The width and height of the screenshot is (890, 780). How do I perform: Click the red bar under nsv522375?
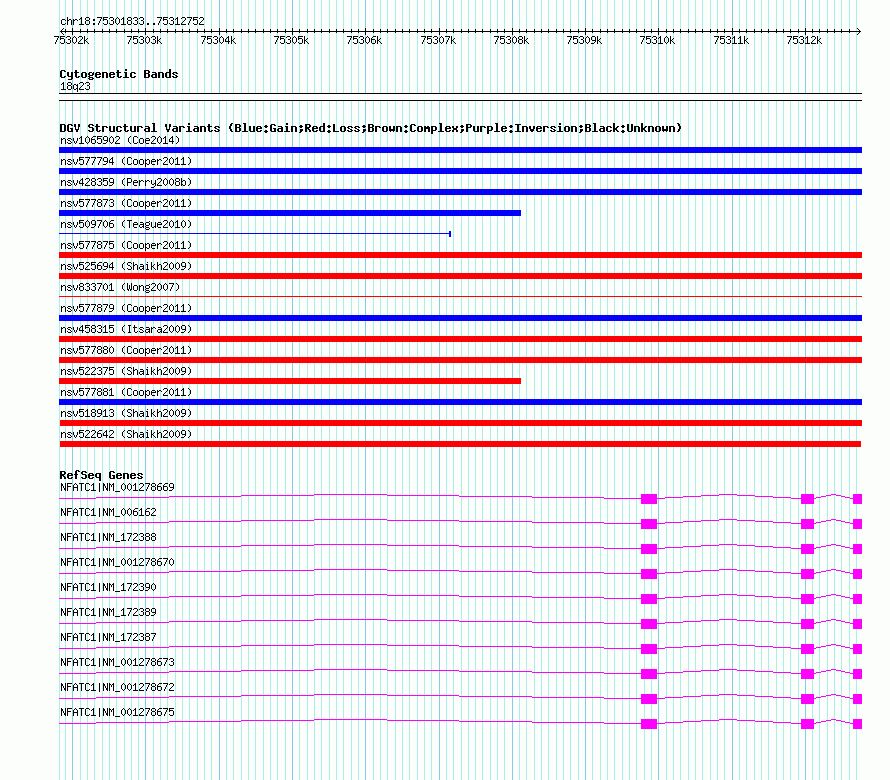290,381
